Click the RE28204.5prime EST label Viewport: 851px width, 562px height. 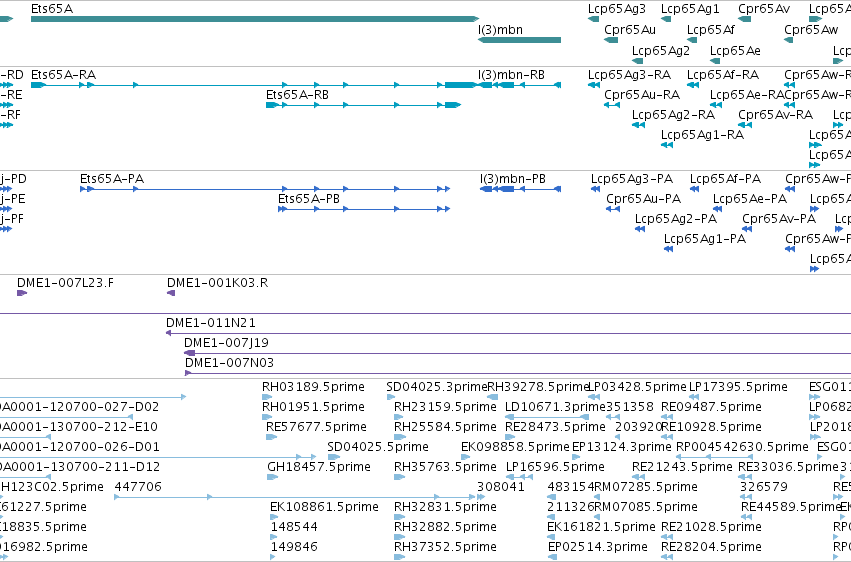tap(711, 547)
